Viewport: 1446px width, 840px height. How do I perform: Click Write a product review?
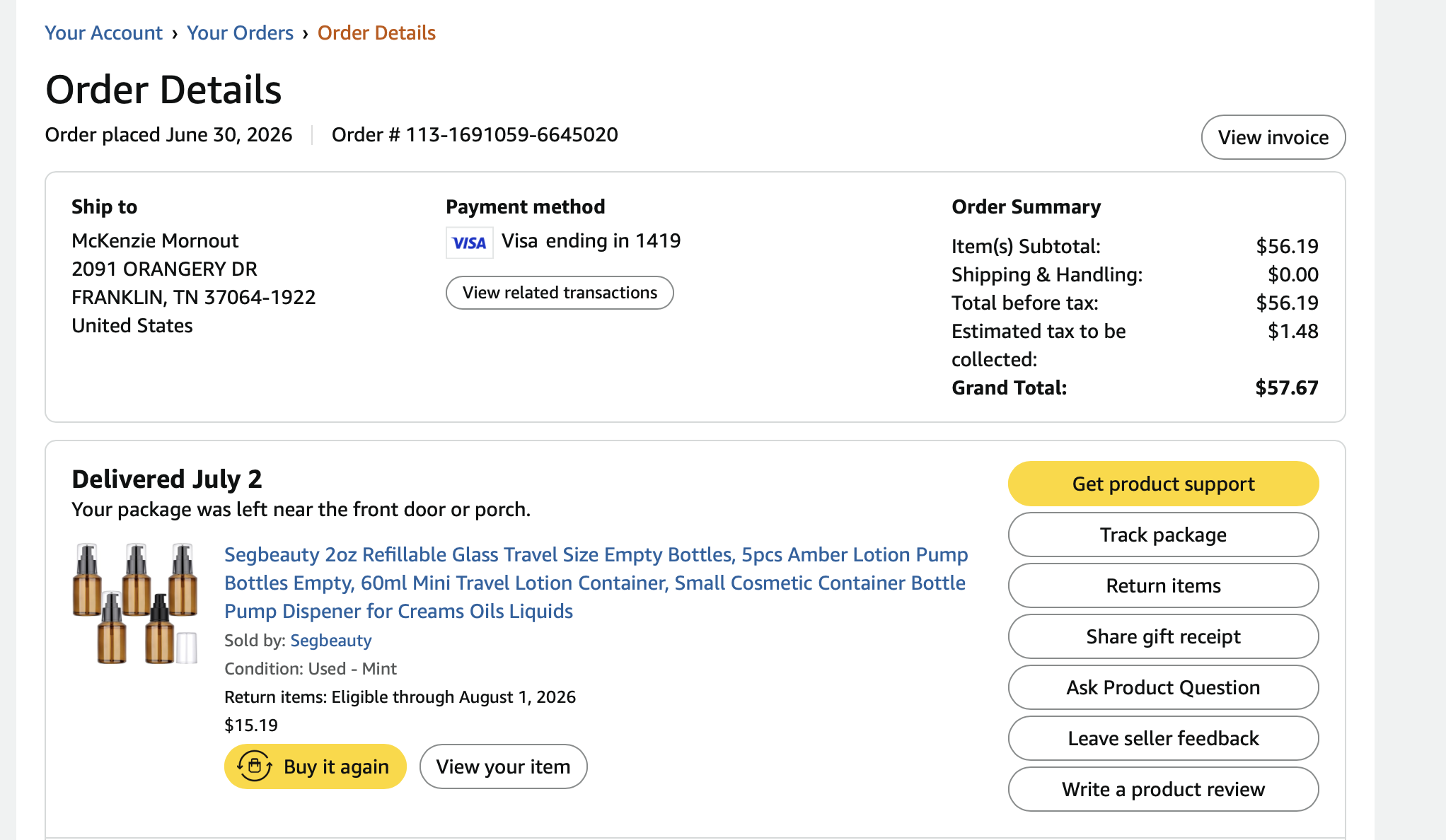[1163, 789]
